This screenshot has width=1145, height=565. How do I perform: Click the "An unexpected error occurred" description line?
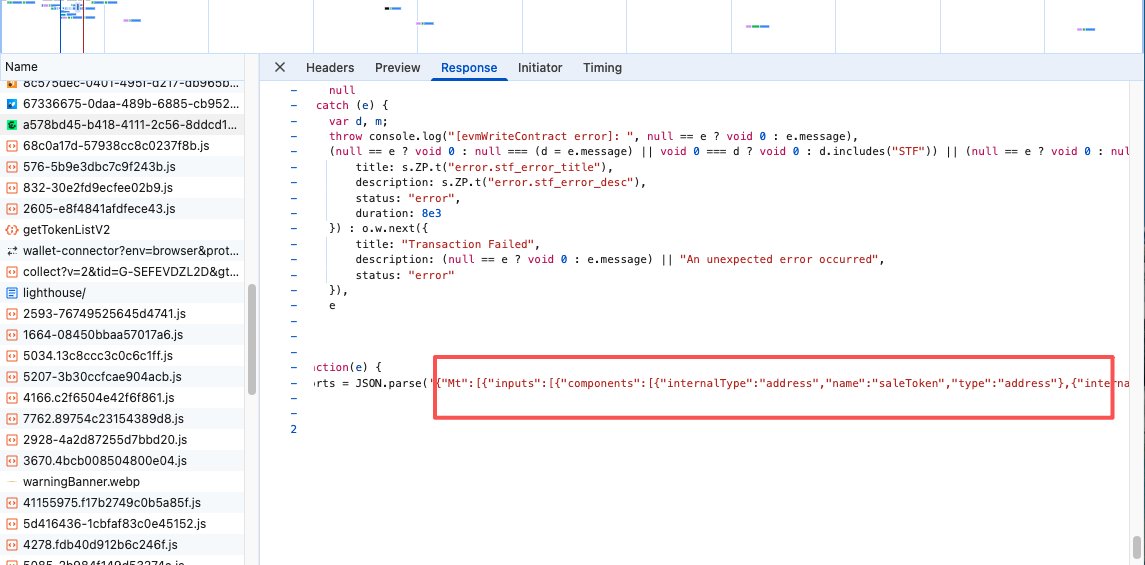(620, 259)
